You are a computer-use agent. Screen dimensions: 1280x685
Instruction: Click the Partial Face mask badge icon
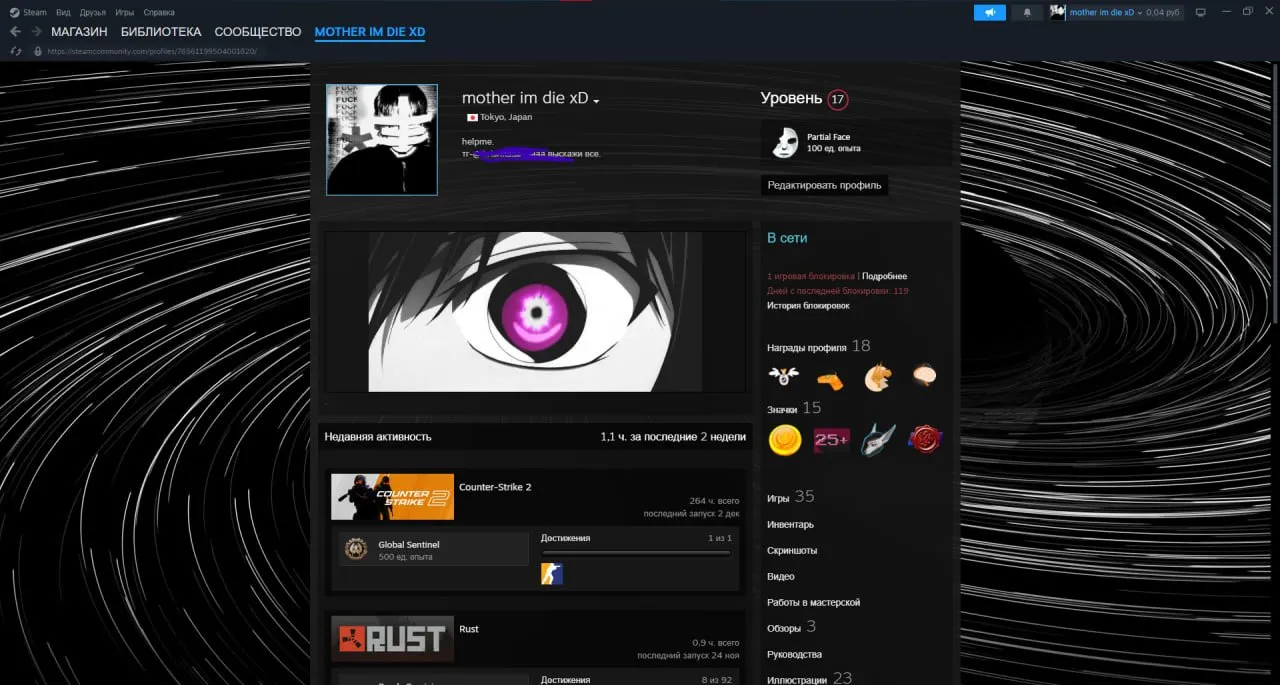coord(785,143)
